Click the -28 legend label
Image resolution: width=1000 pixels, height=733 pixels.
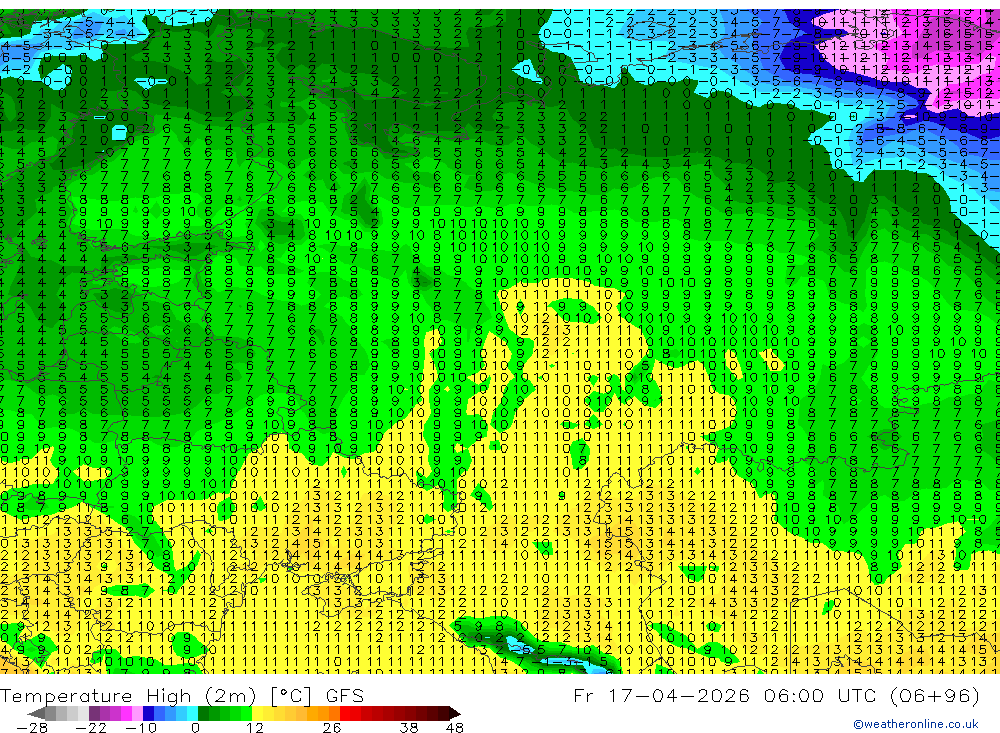click(x=32, y=728)
